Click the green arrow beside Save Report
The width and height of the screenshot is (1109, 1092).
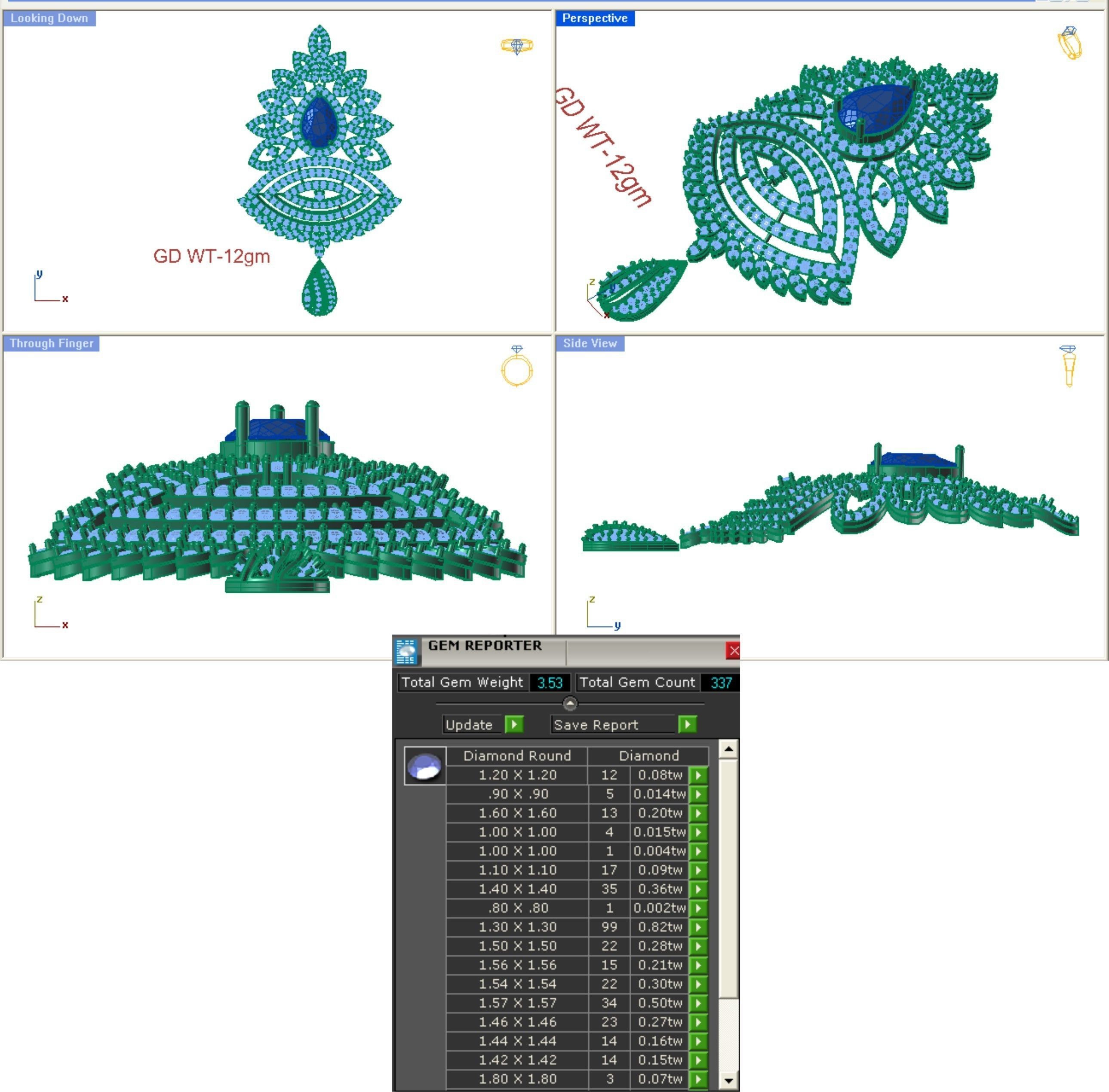click(x=687, y=724)
